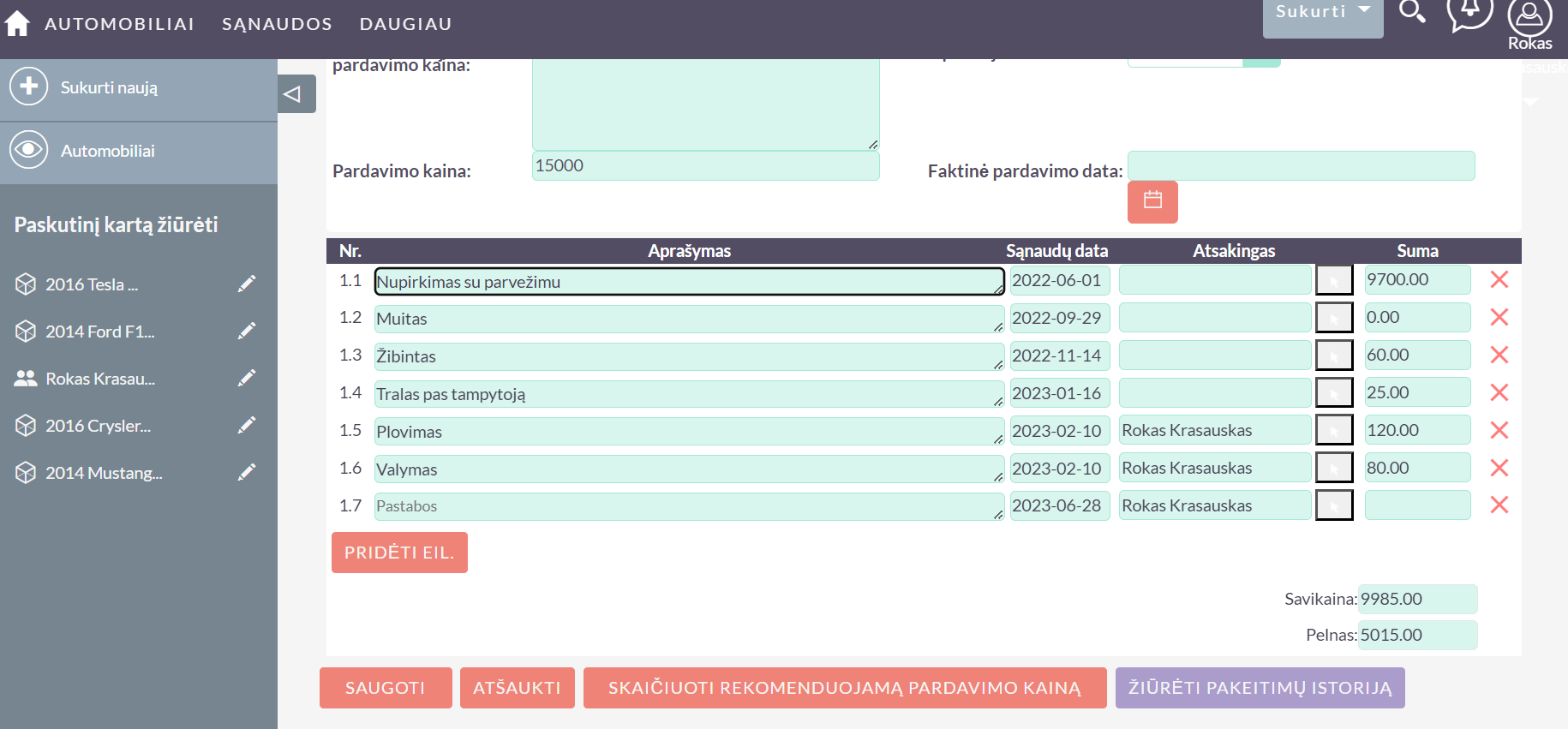
Task: Click PRIDĖTI EIL. button
Action: click(399, 553)
